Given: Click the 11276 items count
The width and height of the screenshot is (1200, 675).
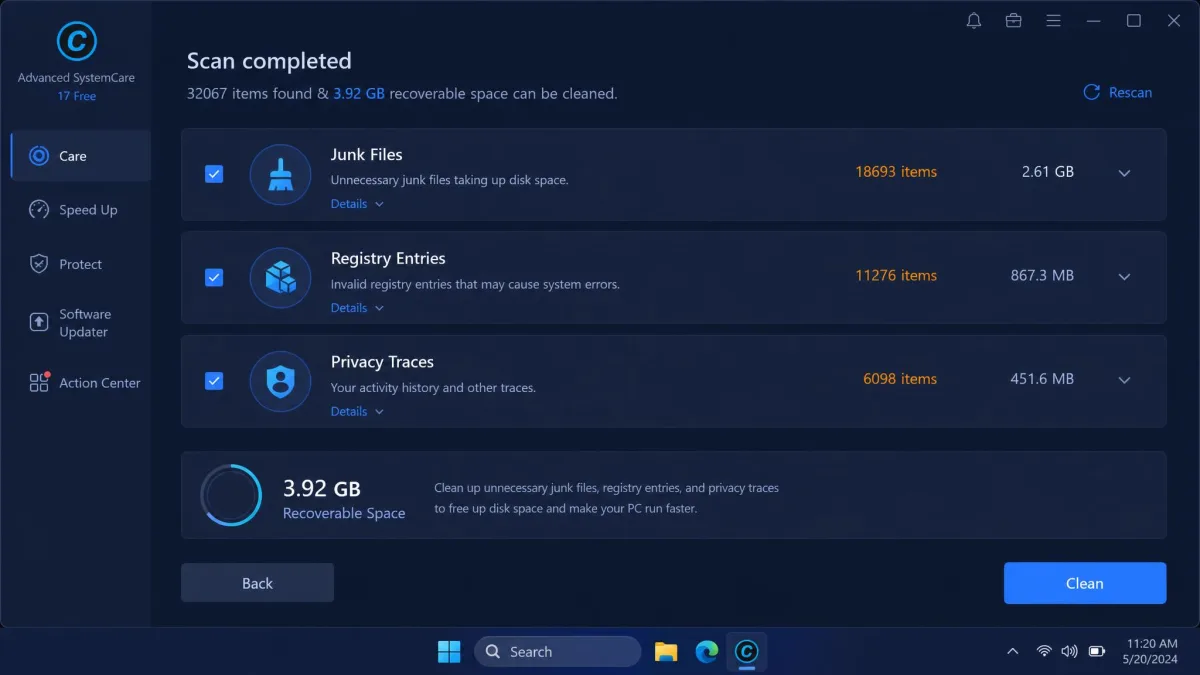Looking at the screenshot, I should tap(896, 275).
